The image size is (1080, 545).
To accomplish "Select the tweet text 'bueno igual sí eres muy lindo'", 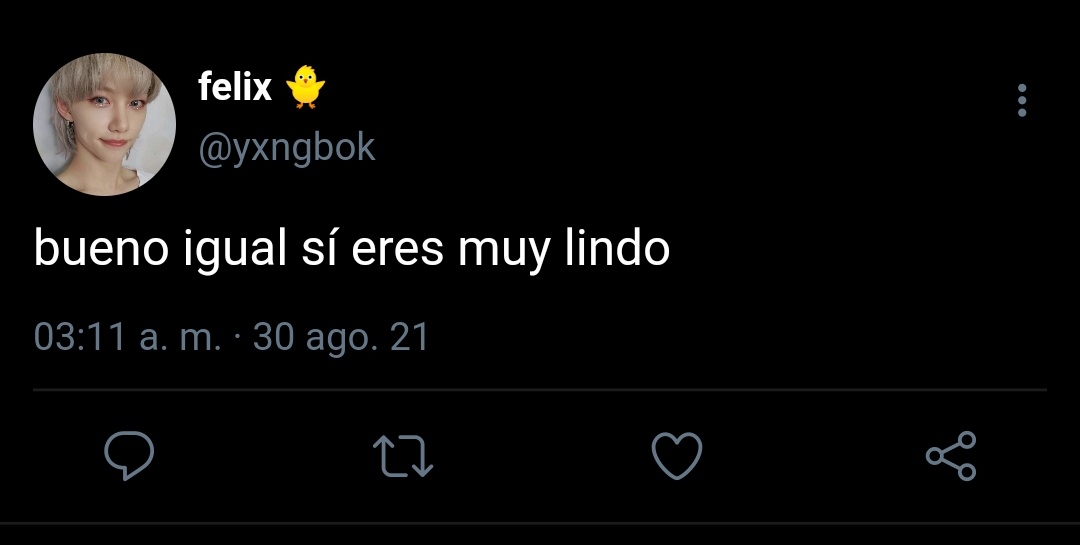I will point(351,249).
